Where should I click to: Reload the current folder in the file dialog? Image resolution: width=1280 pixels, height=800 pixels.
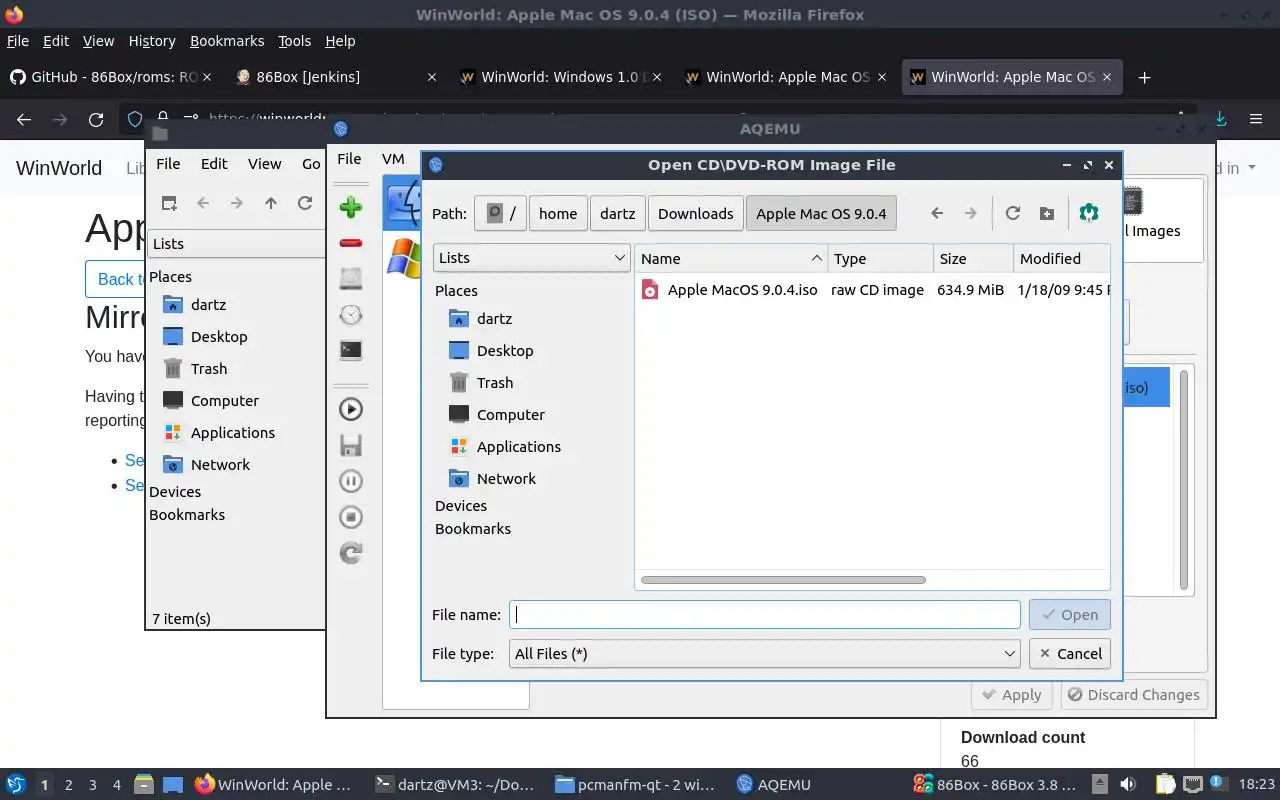pos(1013,213)
